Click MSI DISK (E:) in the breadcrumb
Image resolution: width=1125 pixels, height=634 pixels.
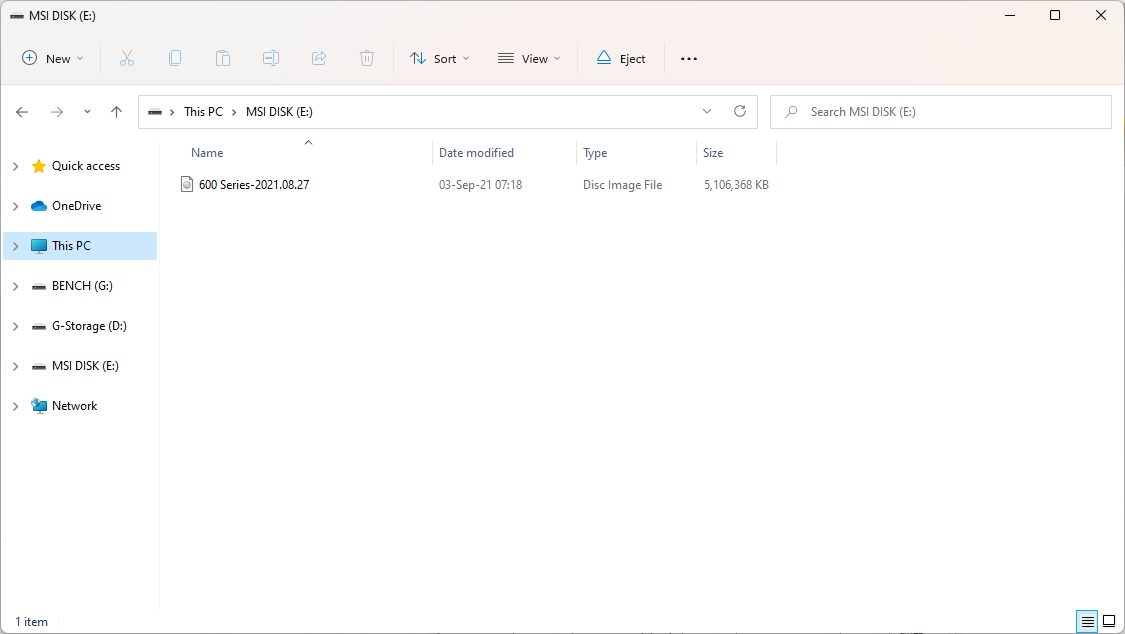click(279, 112)
